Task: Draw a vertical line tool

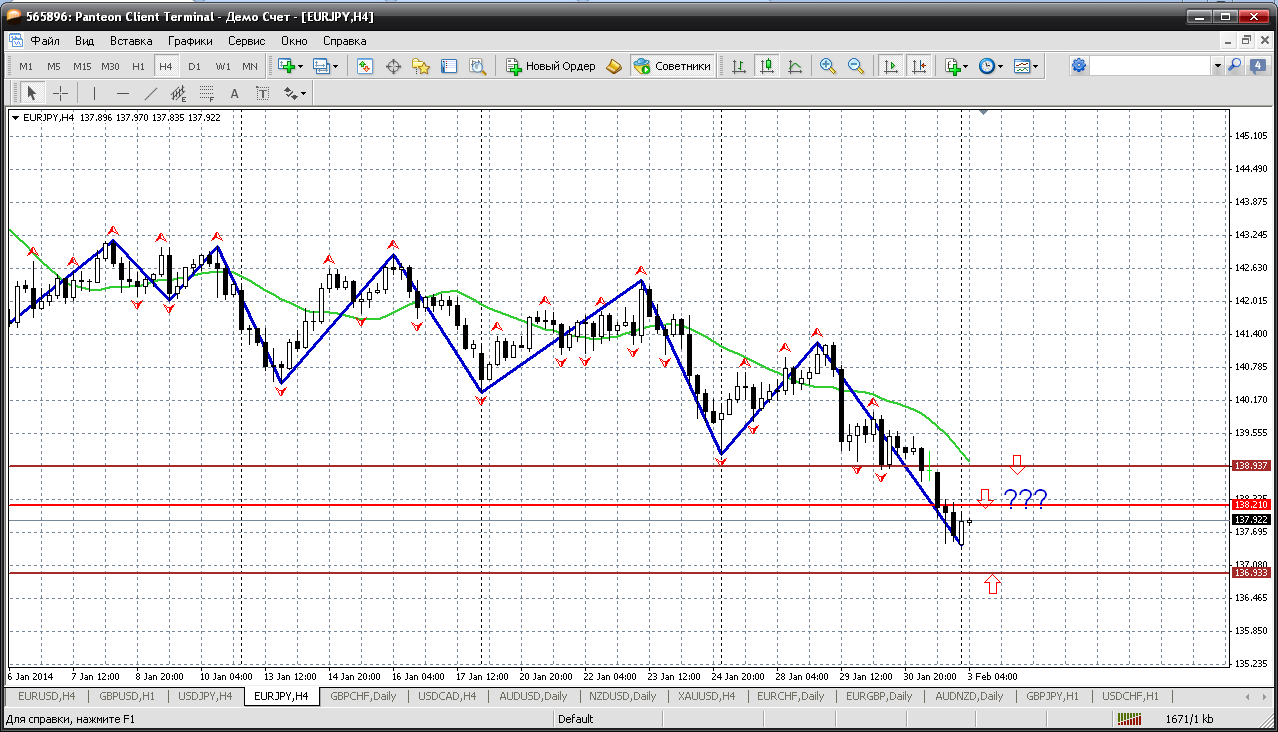Action: point(94,93)
